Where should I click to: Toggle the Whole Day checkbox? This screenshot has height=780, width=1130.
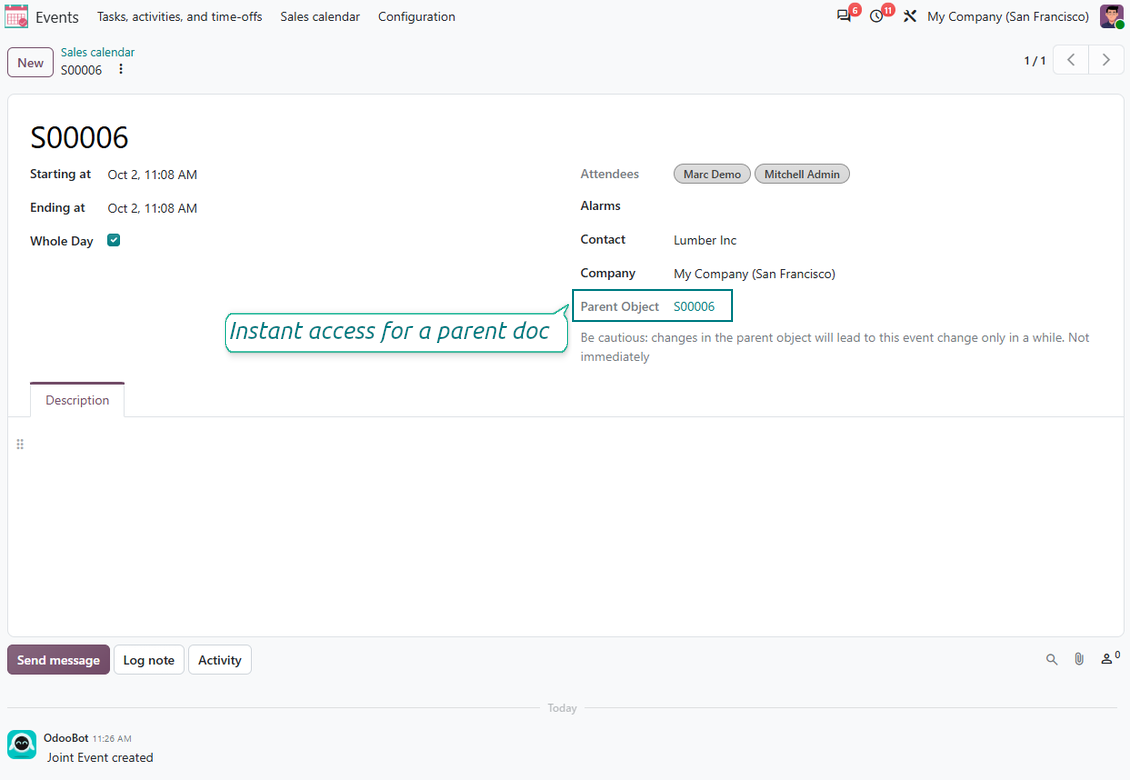[x=114, y=240]
